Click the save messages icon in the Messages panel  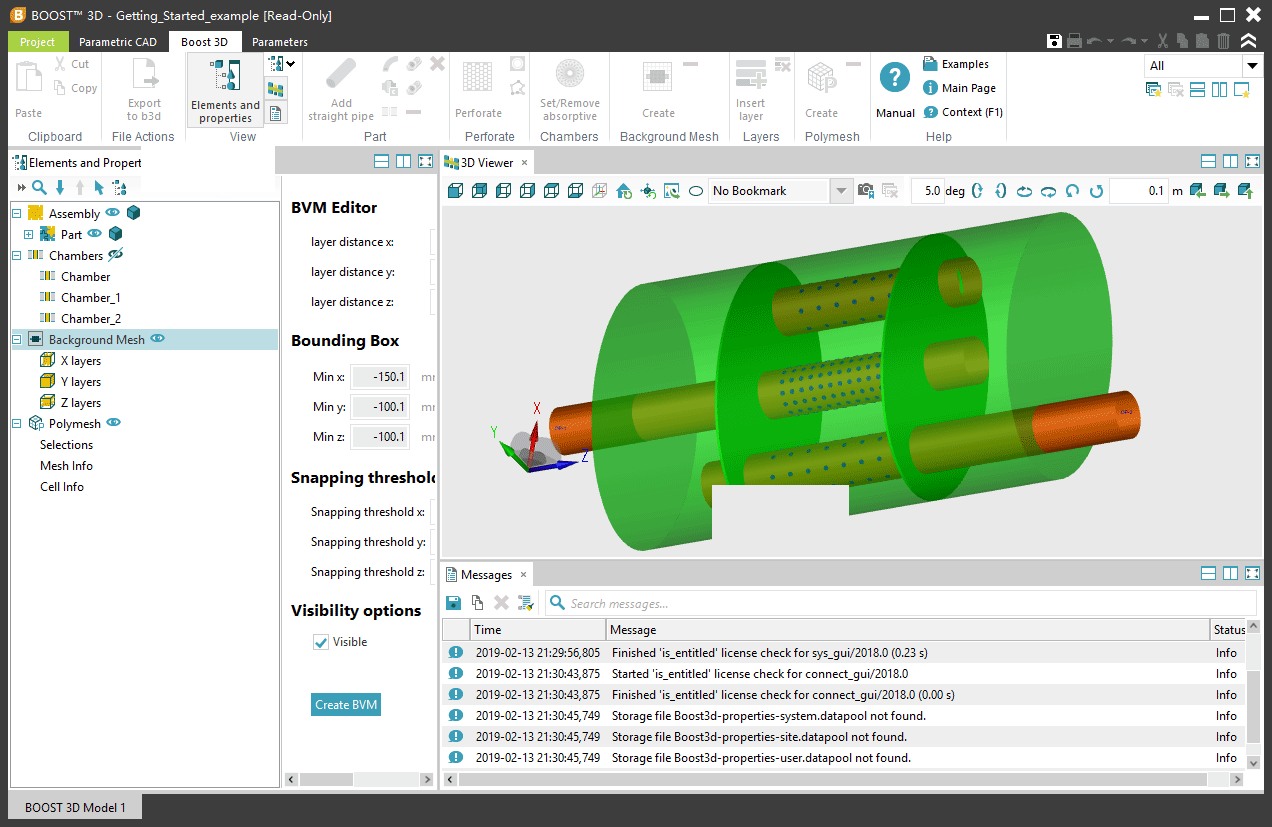pos(453,602)
